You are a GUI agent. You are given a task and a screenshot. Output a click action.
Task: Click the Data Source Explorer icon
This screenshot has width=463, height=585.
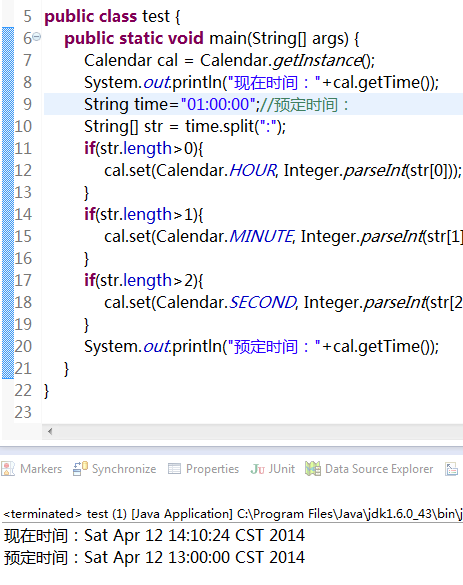(x=313, y=469)
